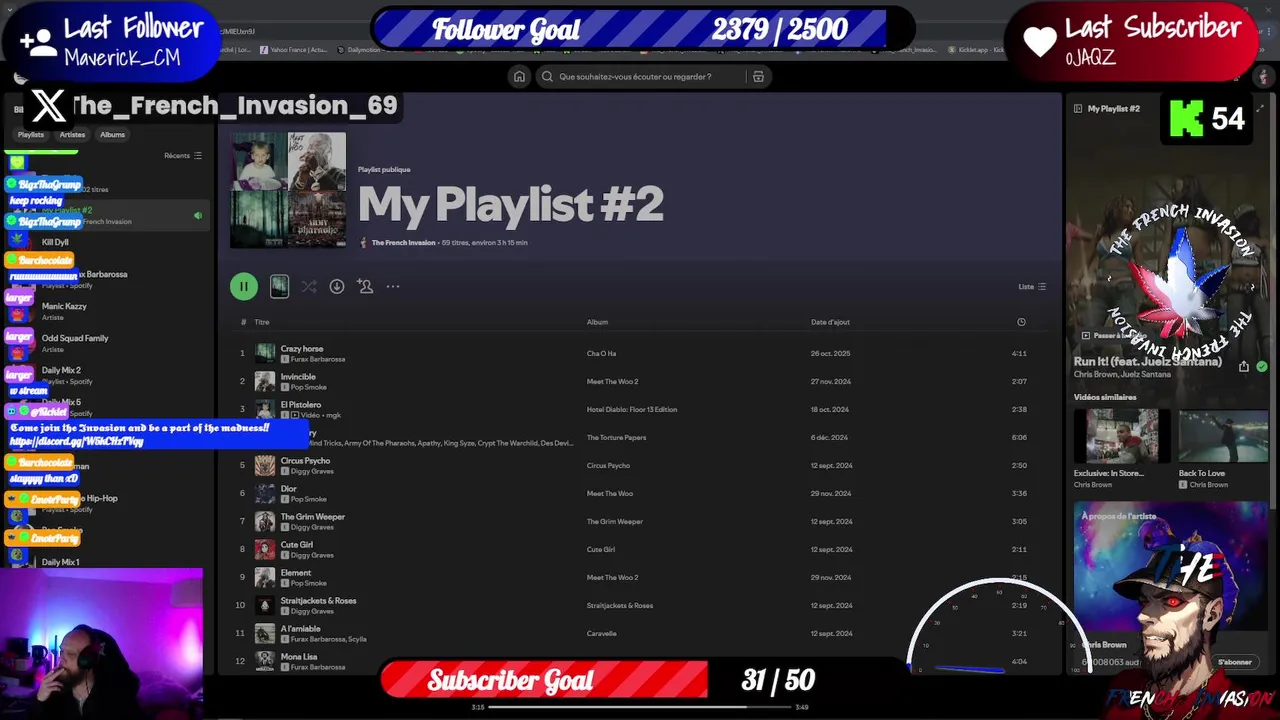This screenshot has height=720, width=1280.
Task: Click the Date d'ajout column header
Action: (830, 322)
